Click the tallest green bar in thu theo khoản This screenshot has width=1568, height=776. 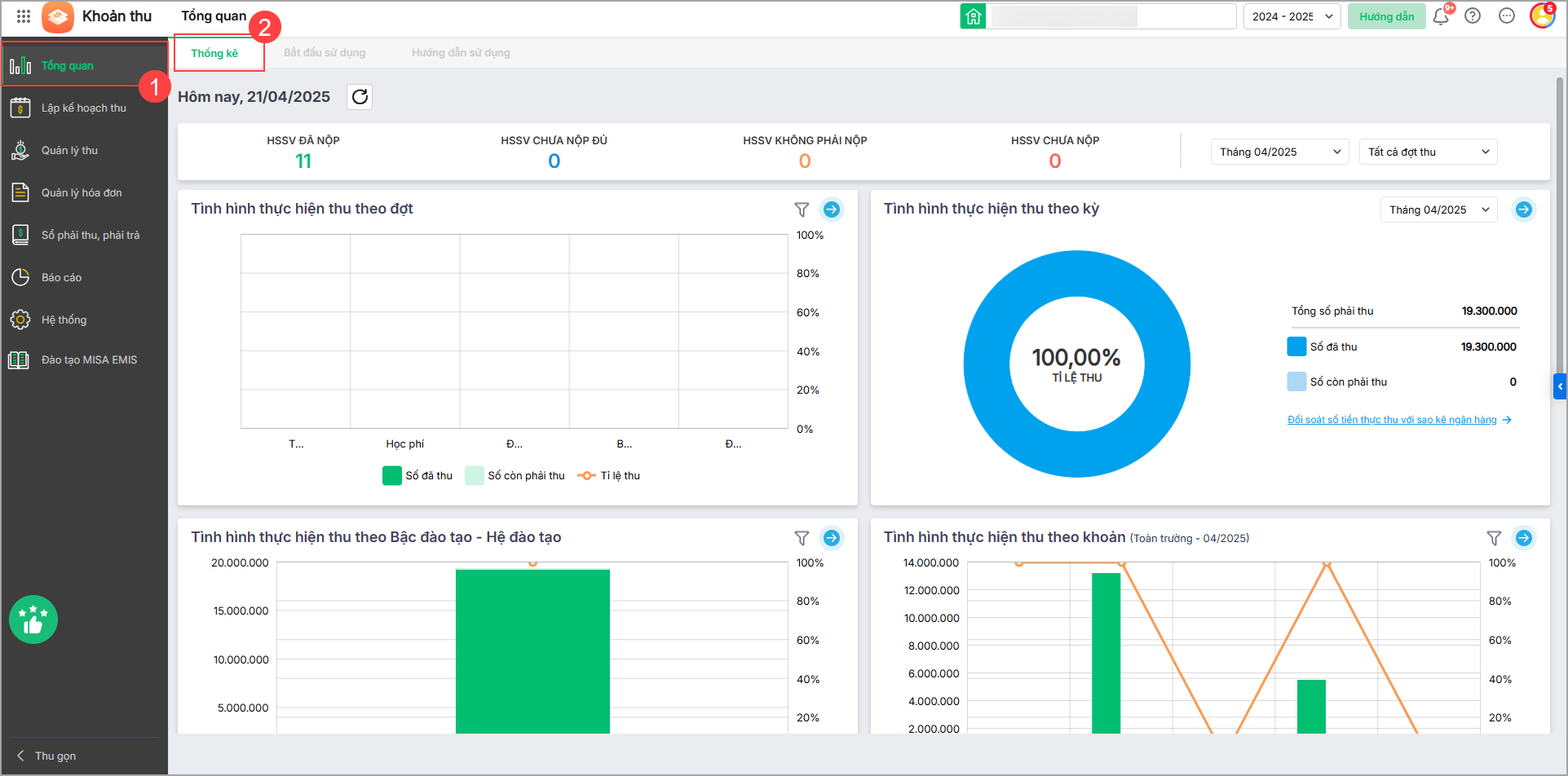1106,653
